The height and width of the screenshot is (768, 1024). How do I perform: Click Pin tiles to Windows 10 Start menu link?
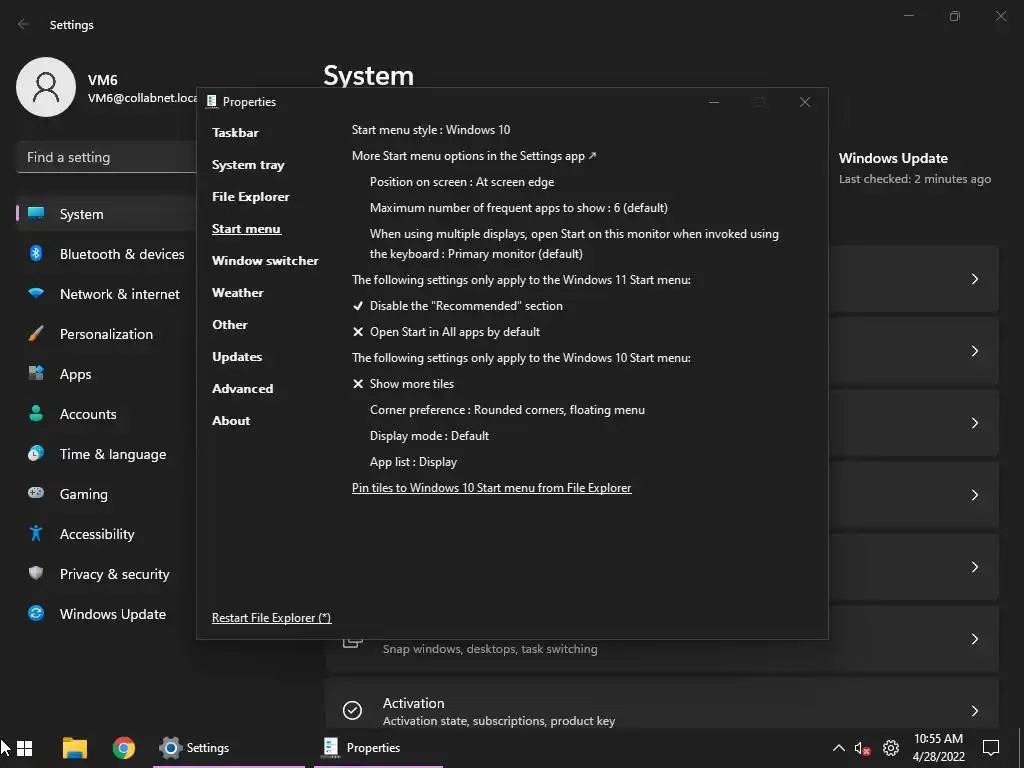(492, 488)
